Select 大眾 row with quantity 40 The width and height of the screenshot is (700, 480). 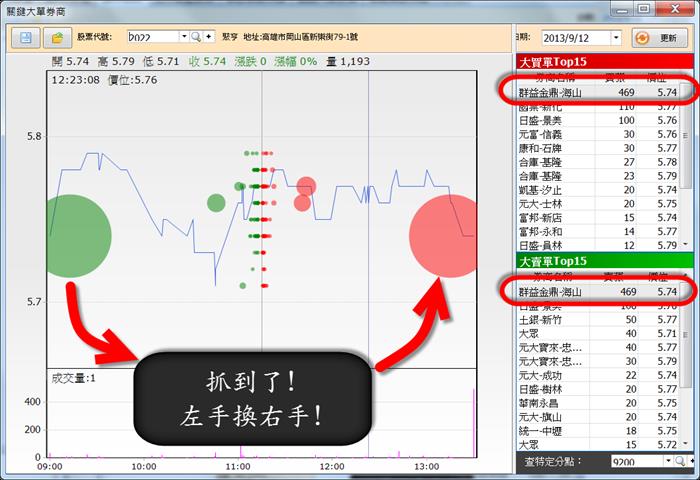598,333
